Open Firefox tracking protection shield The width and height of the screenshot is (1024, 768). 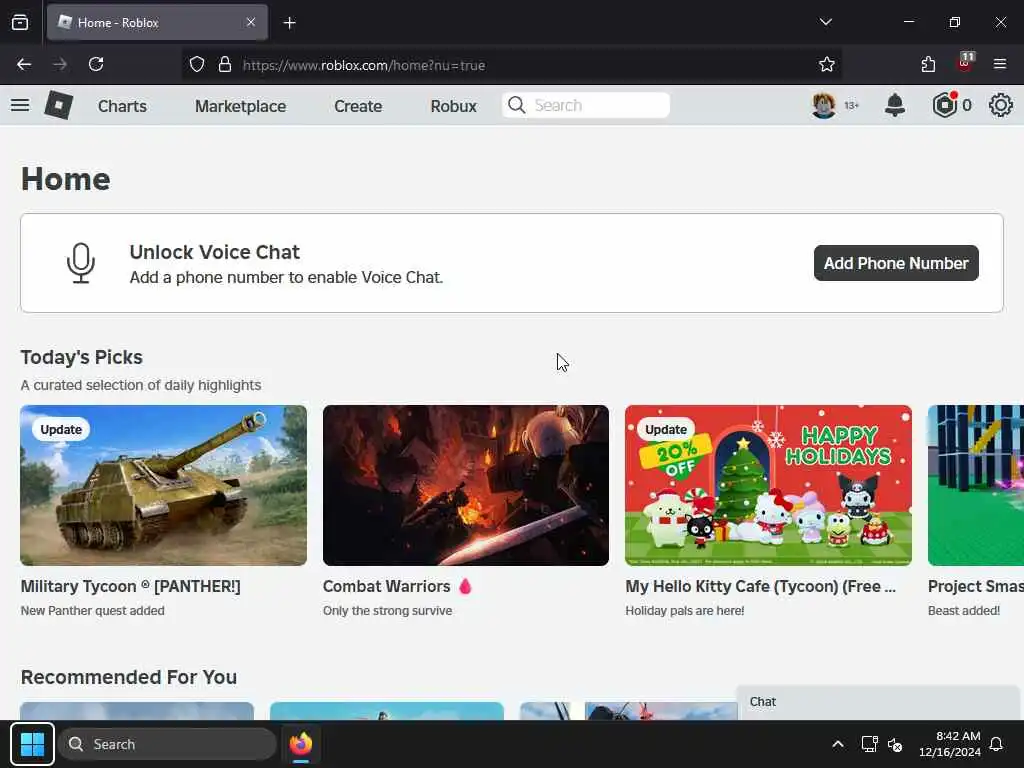pos(197,64)
